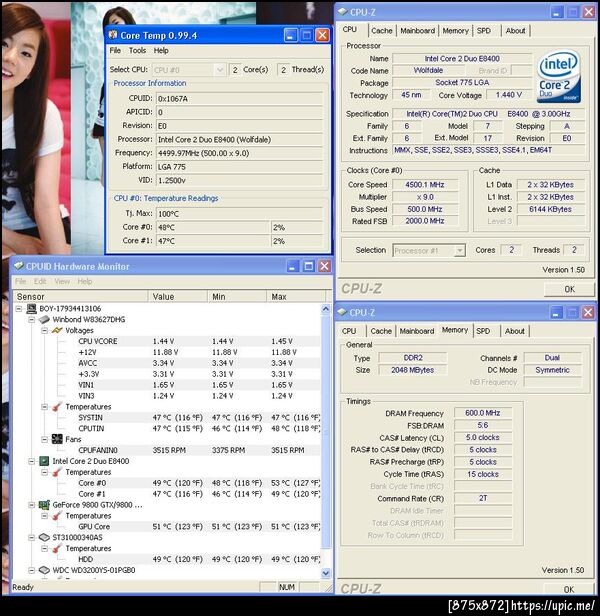This screenshot has height=616, width=600.
Task: Minimize the top CPU-Z window
Action: [556, 12]
